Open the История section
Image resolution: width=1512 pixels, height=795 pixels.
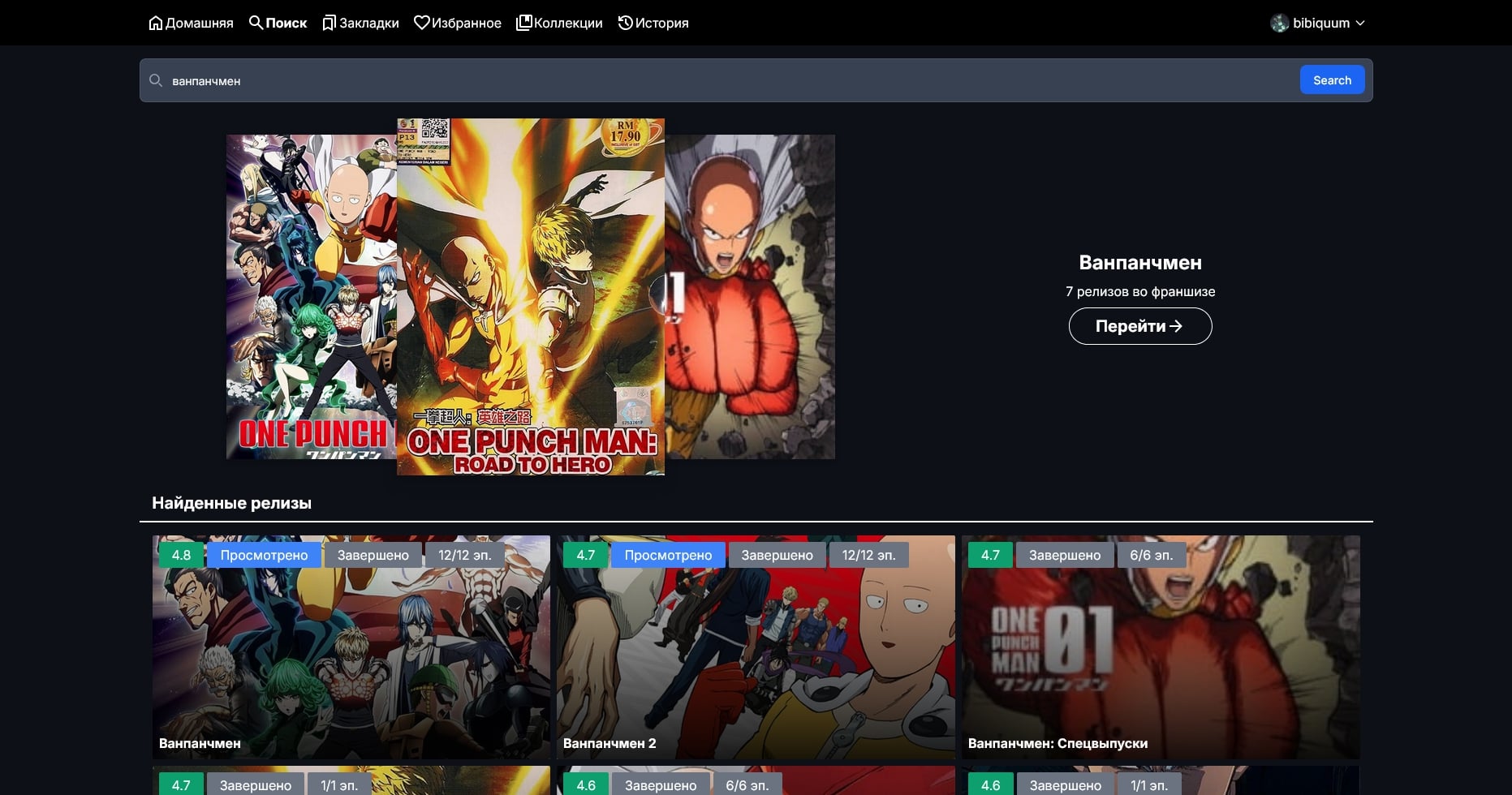(653, 23)
